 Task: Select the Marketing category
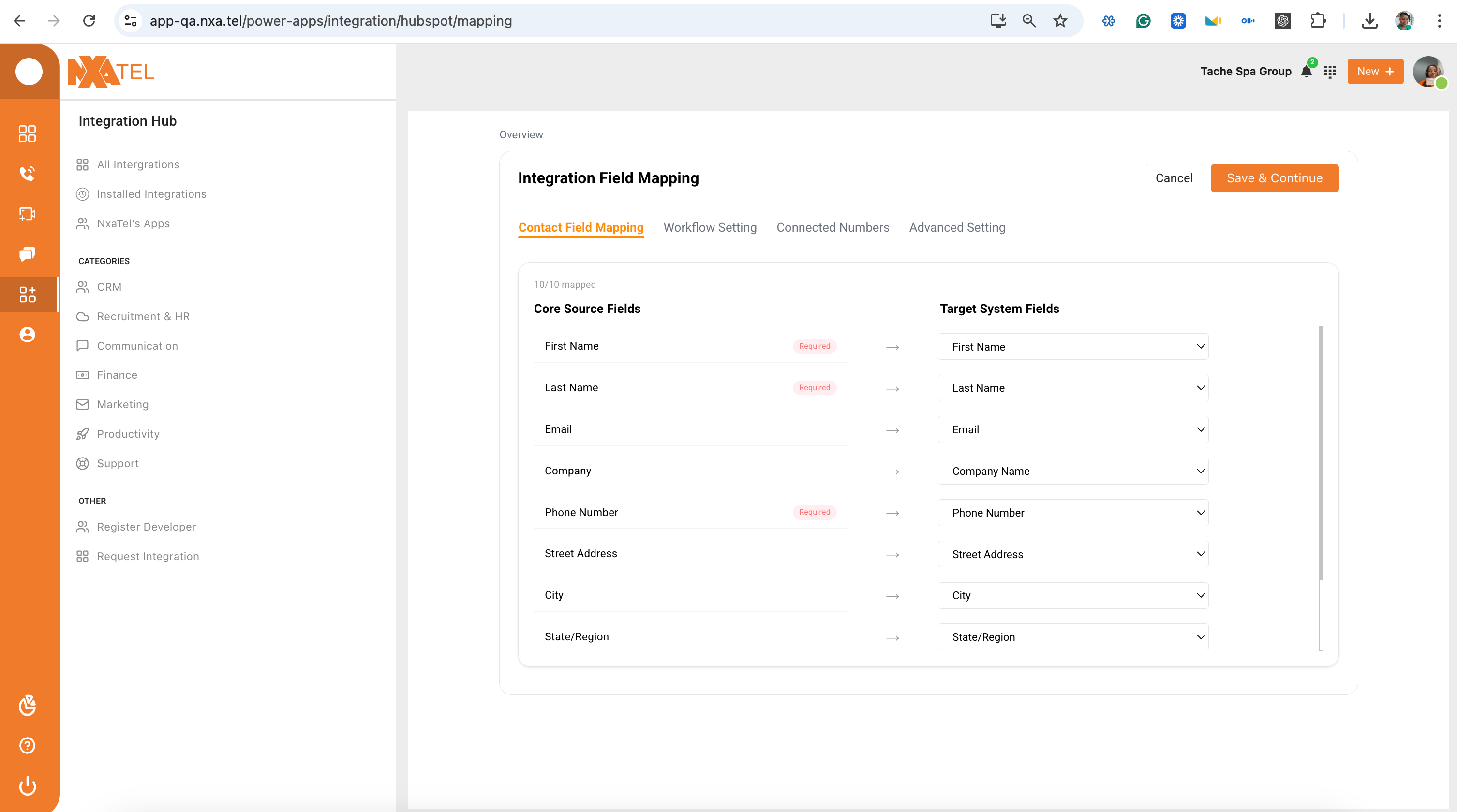113,404
